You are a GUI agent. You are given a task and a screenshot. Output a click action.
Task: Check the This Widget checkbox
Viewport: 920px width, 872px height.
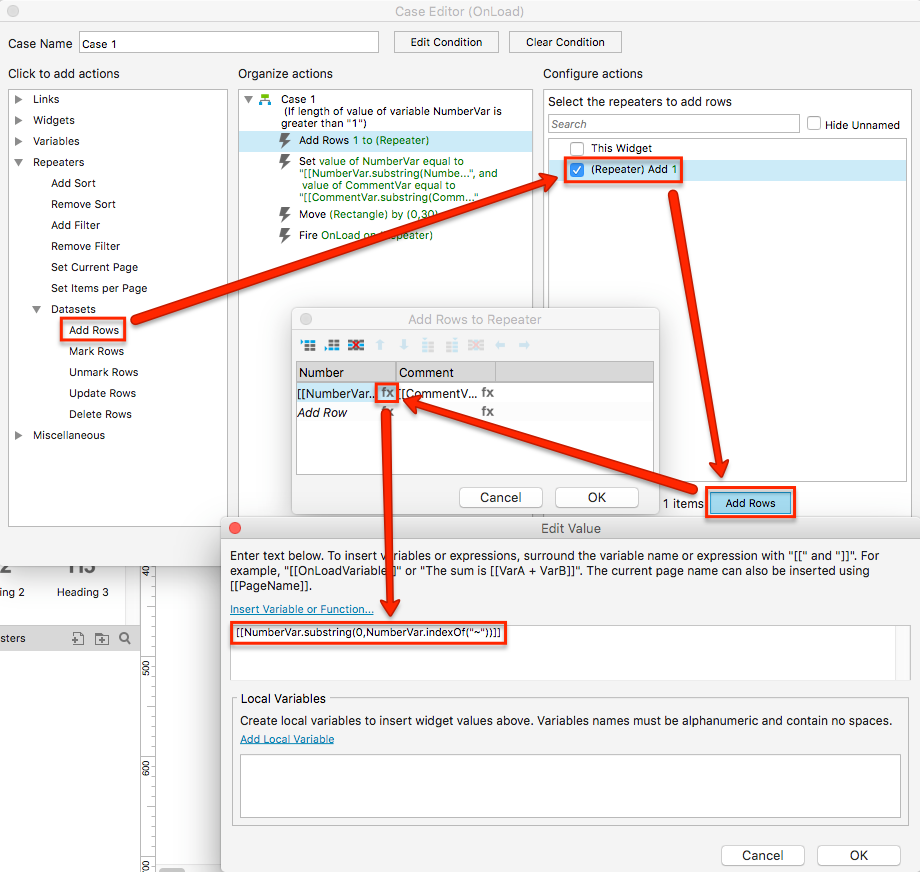[x=577, y=149]
